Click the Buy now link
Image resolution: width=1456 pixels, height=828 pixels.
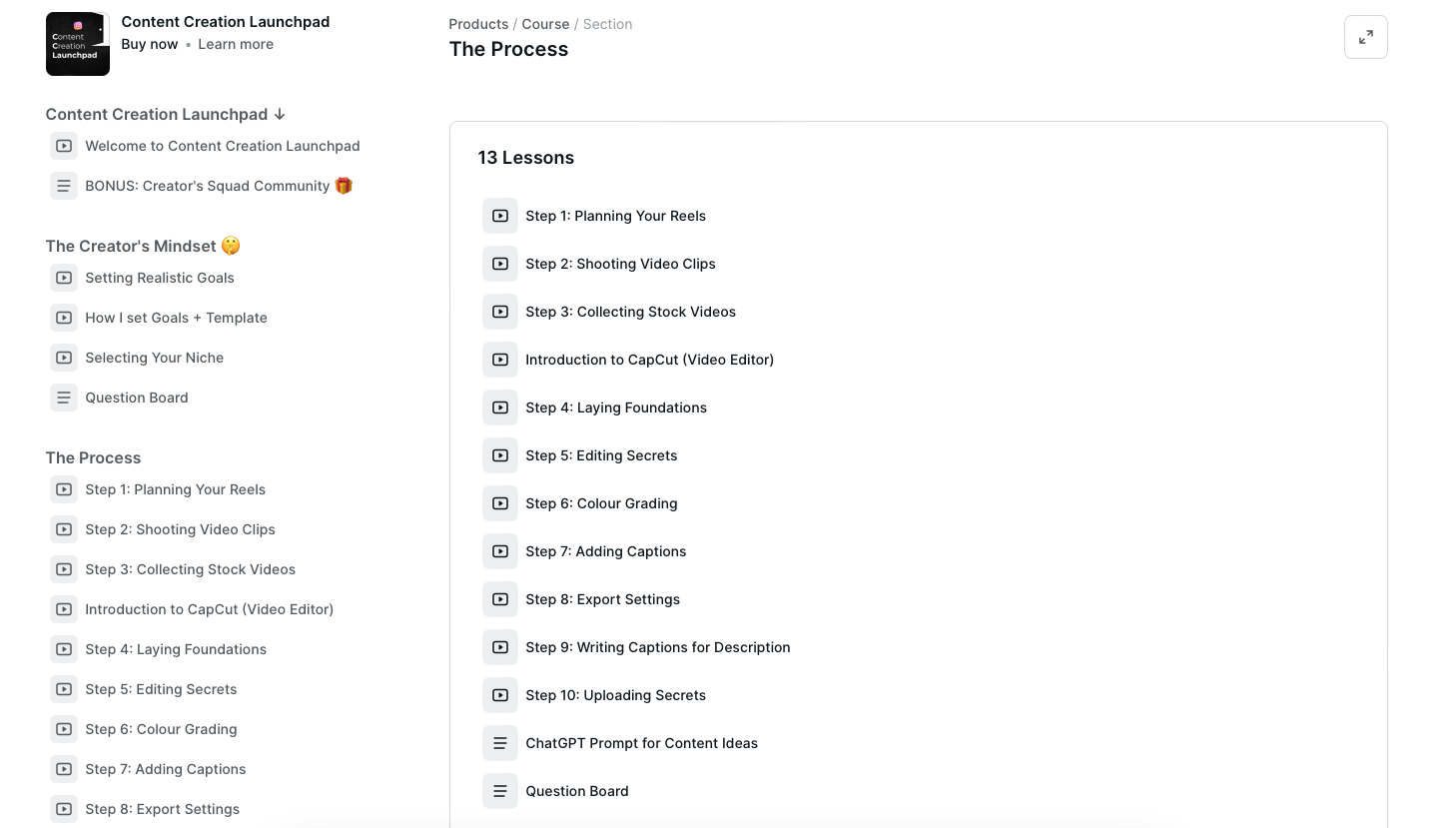tap(150, 44)
